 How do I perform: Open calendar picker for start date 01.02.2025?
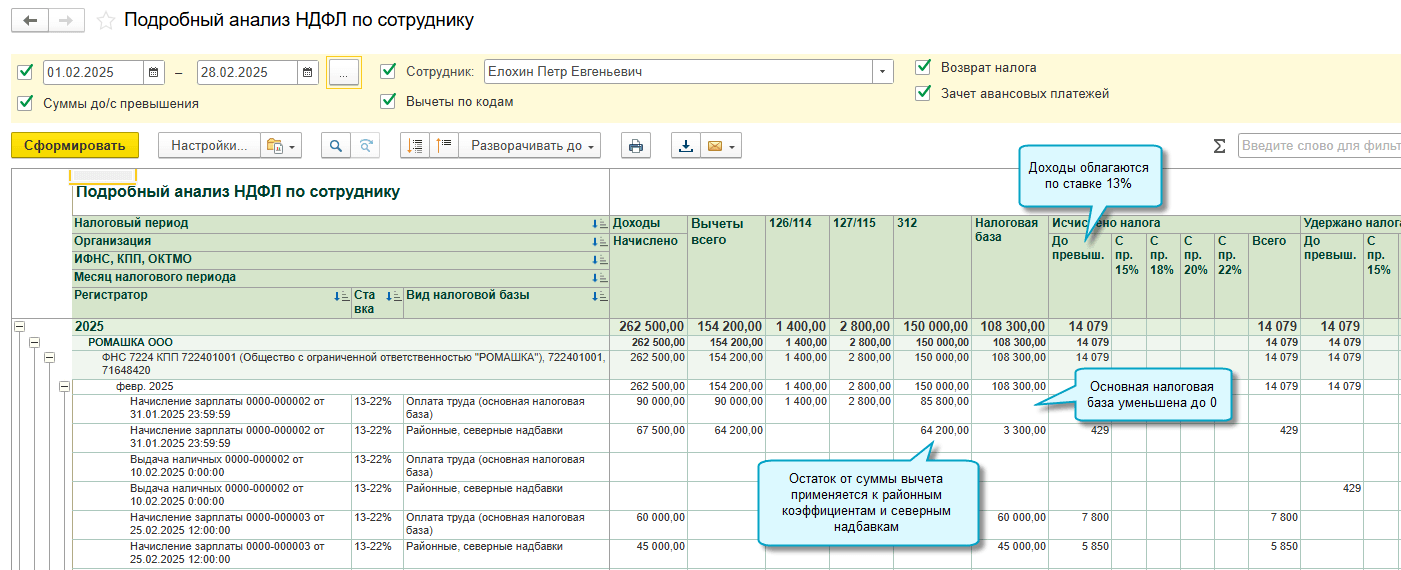pos(154,72)
